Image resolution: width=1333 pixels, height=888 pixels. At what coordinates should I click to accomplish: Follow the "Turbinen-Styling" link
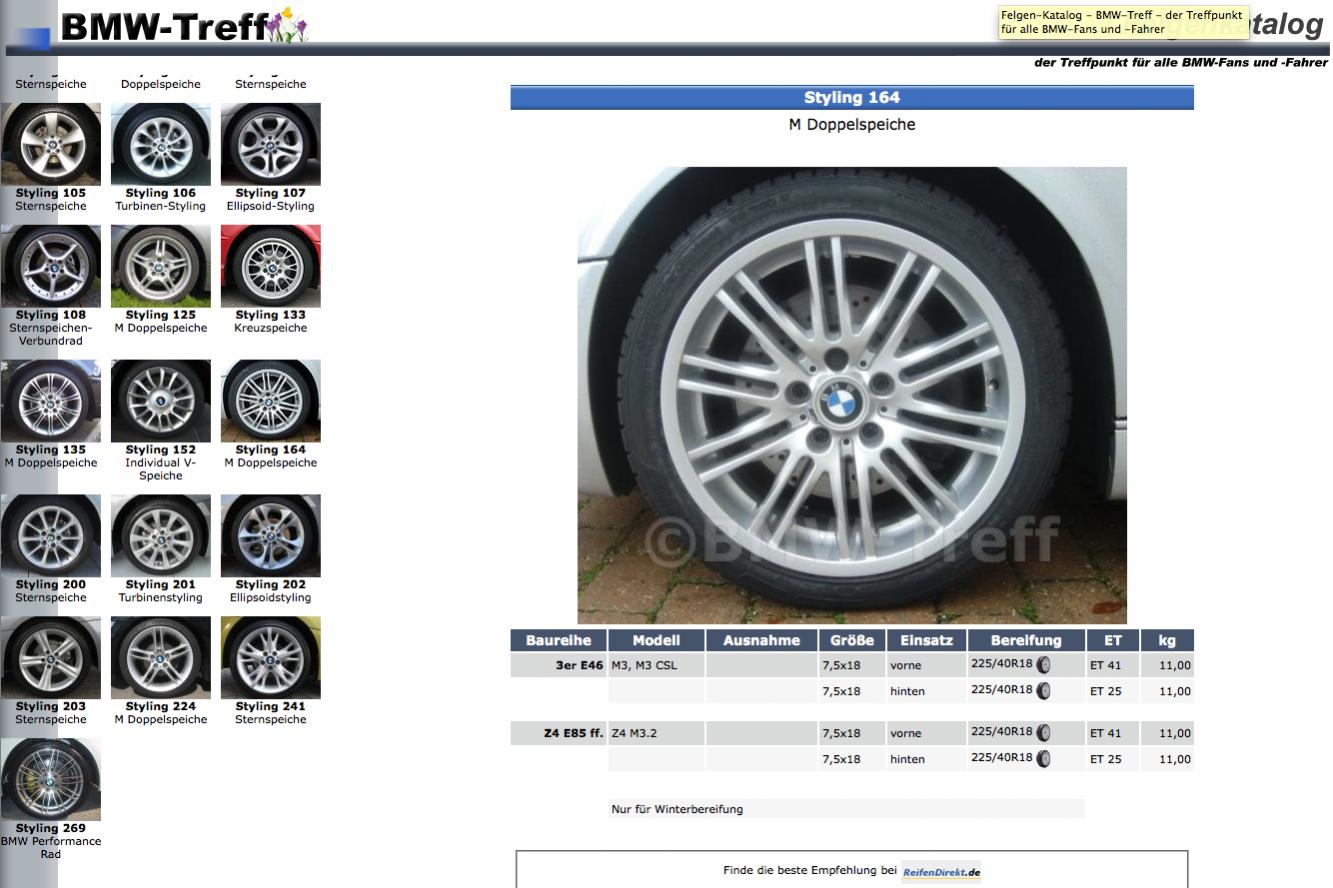(161, 206)
